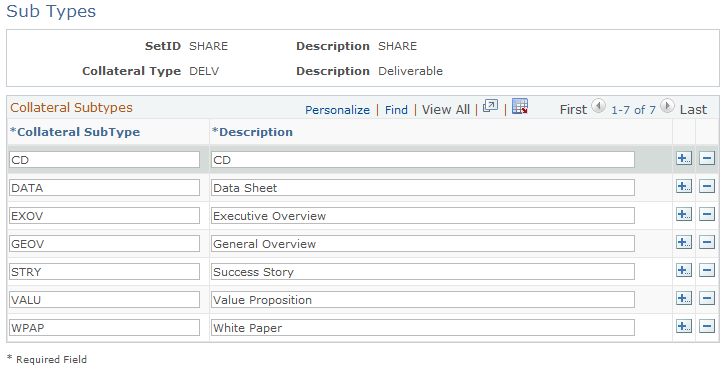Click the Collateral Subtypes grid title
726x369 pixels.
(71, 107)
